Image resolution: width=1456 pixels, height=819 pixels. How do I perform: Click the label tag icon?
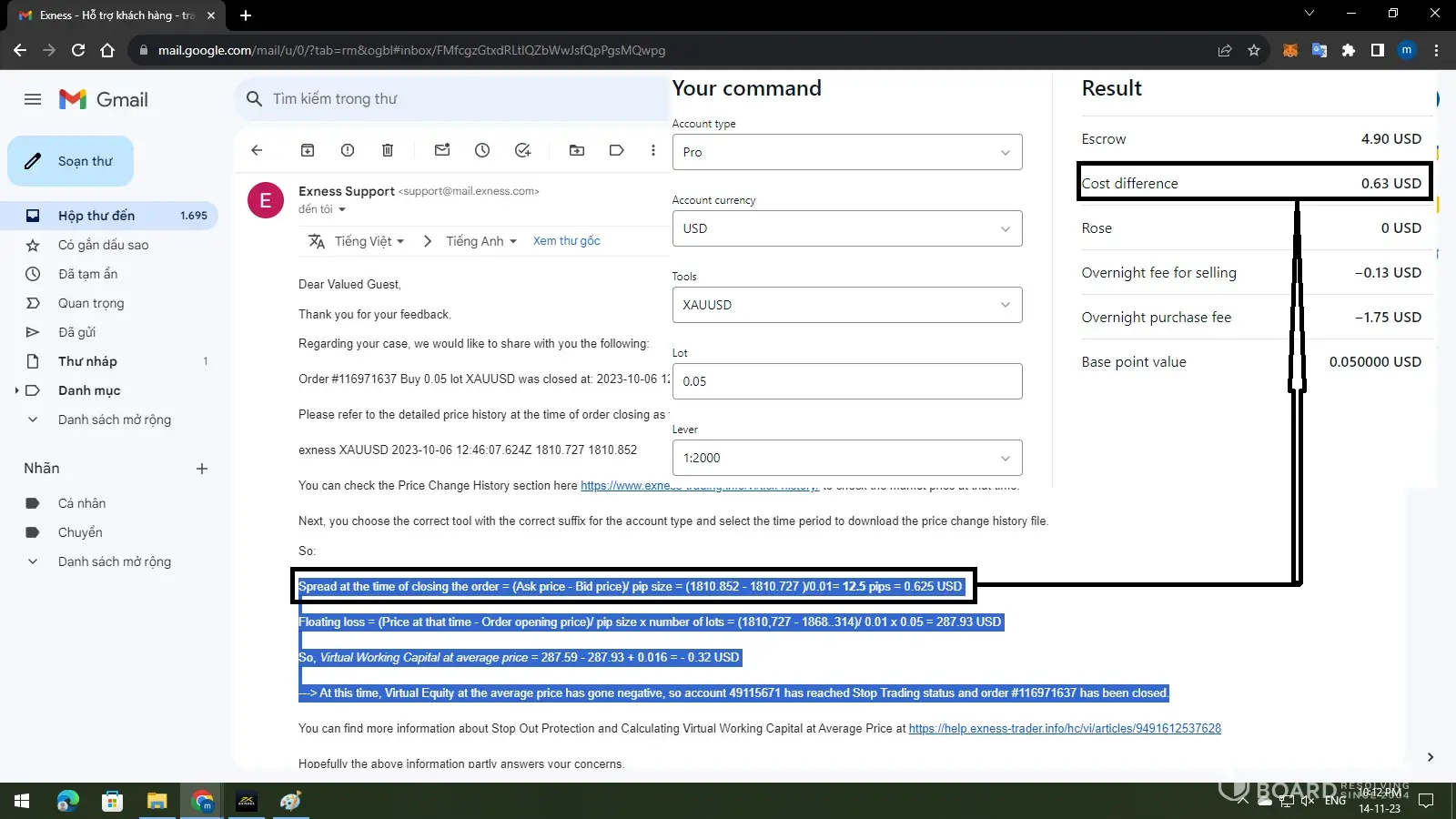click(617, 150)
